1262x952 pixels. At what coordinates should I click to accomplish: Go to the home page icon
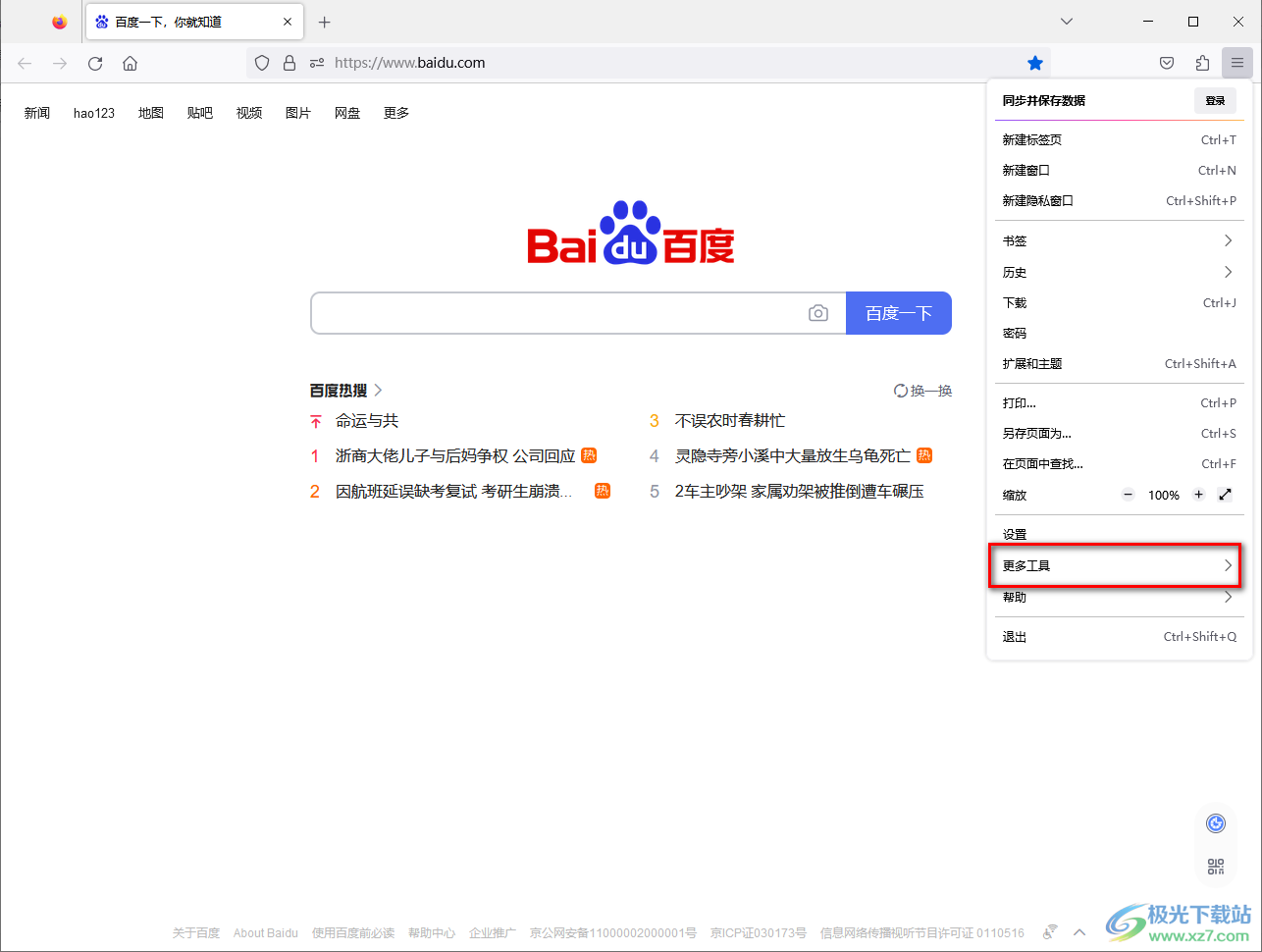coord(130,63)
